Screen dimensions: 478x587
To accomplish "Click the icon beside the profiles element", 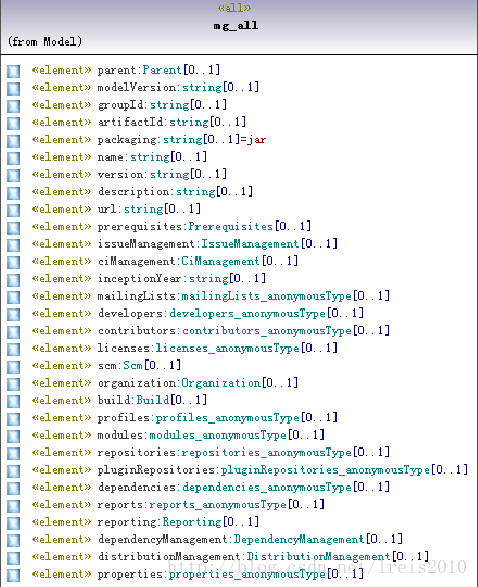I will [x=13, y=419].
